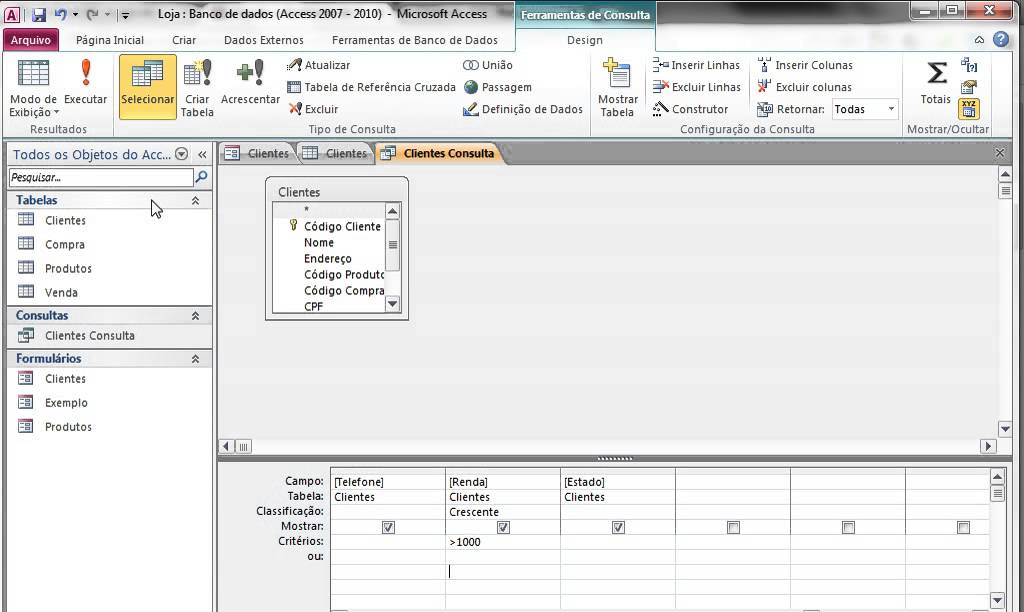The image size is (1024, 612).
Task: Uncheck Mostrar for the Estado column
Action: [x=618, y=527]
